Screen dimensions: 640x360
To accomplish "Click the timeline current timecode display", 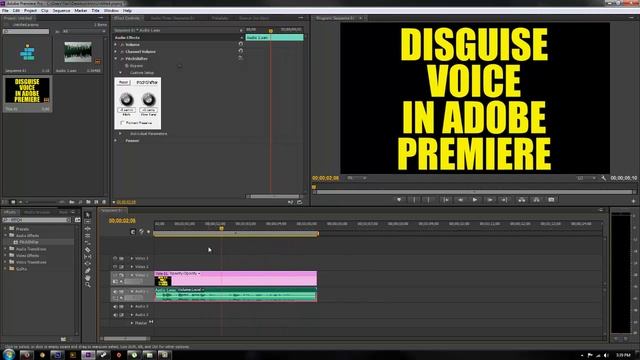I will click(x=122, y=221).
